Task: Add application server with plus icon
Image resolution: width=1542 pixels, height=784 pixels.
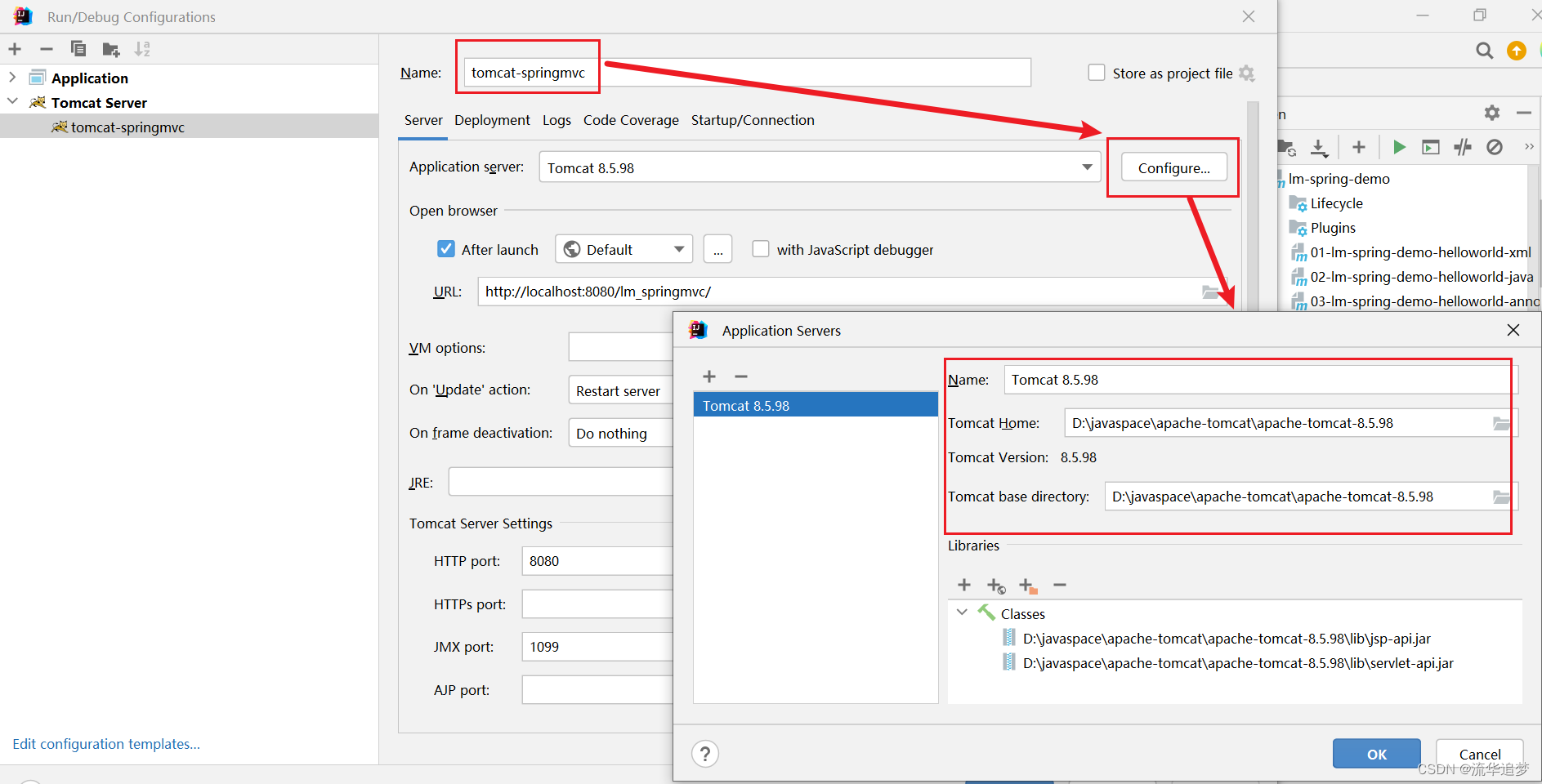Action: [x=709, y=376]
